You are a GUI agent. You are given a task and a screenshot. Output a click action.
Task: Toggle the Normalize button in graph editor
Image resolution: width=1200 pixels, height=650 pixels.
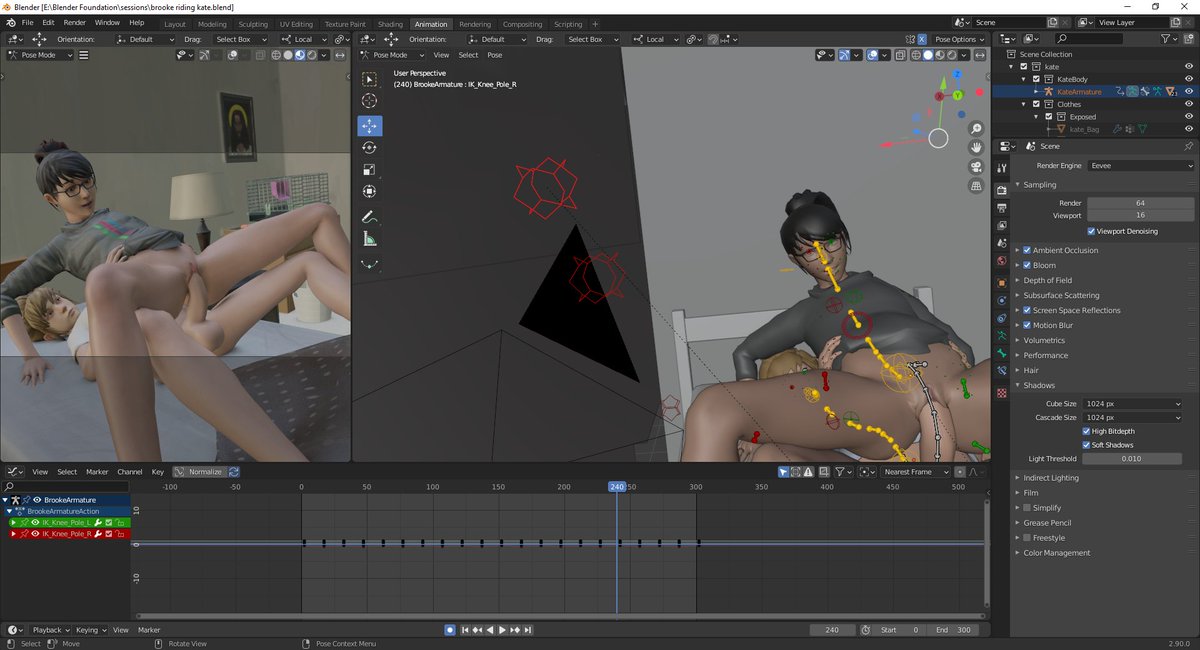(x=199, y=472)
